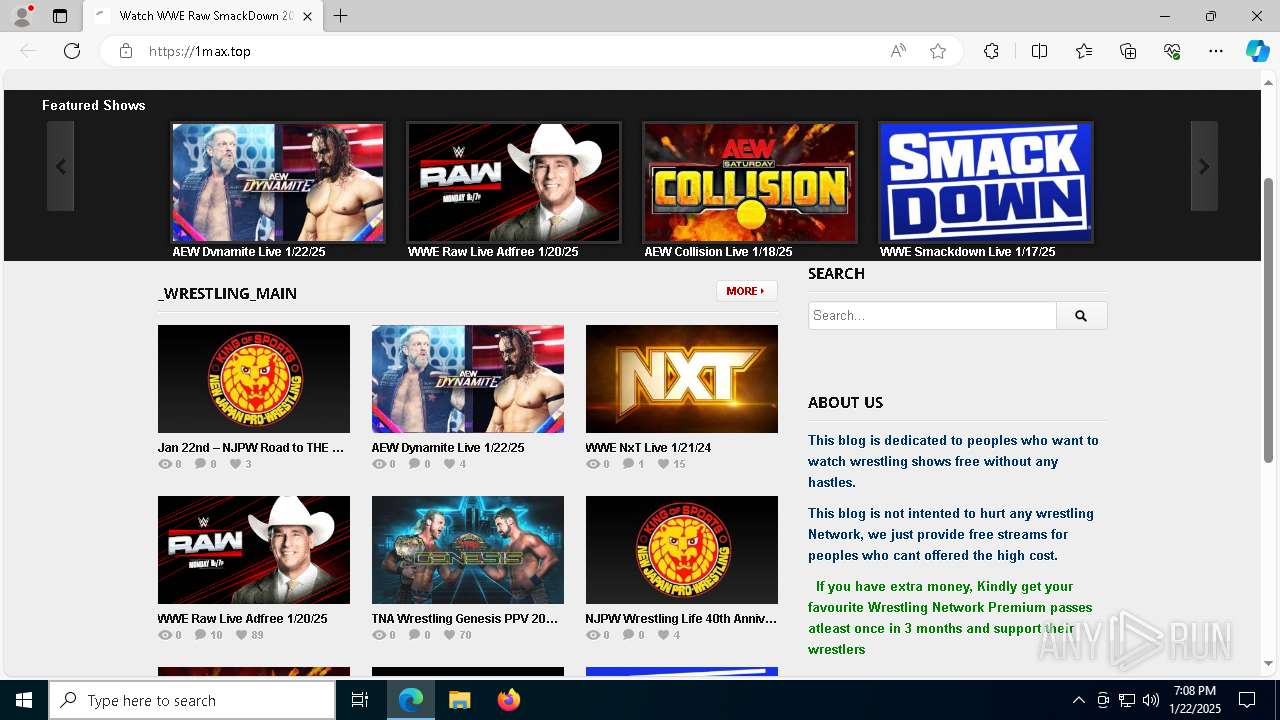Open TNA Genesis PPV thumbnail
The image size is (1280, 720).
(468, 550)
